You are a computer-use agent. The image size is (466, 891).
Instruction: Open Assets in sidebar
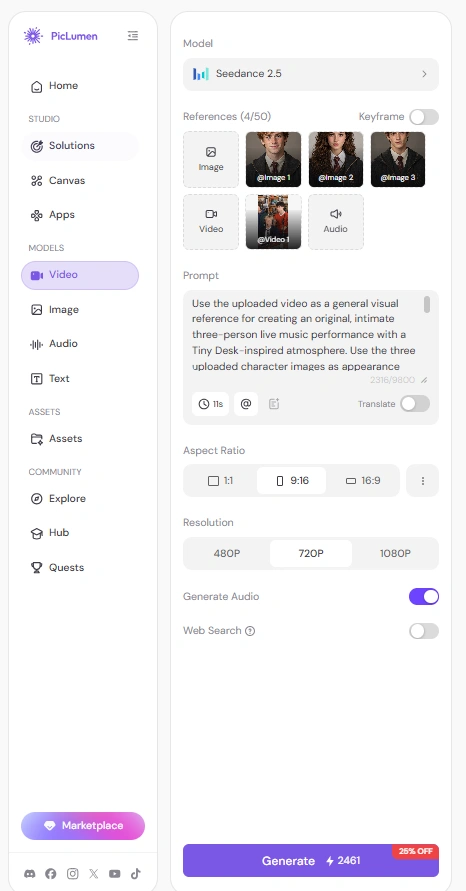pos(80,439)
